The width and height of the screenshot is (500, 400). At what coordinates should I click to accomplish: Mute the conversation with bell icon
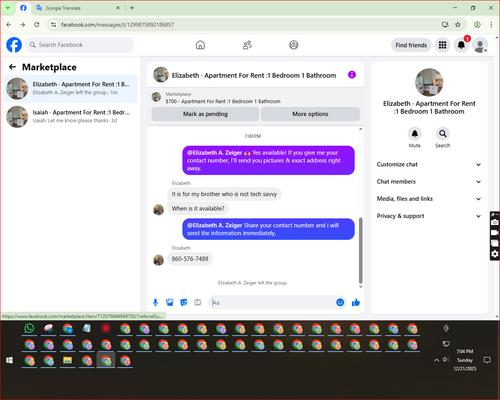(415, 134)
